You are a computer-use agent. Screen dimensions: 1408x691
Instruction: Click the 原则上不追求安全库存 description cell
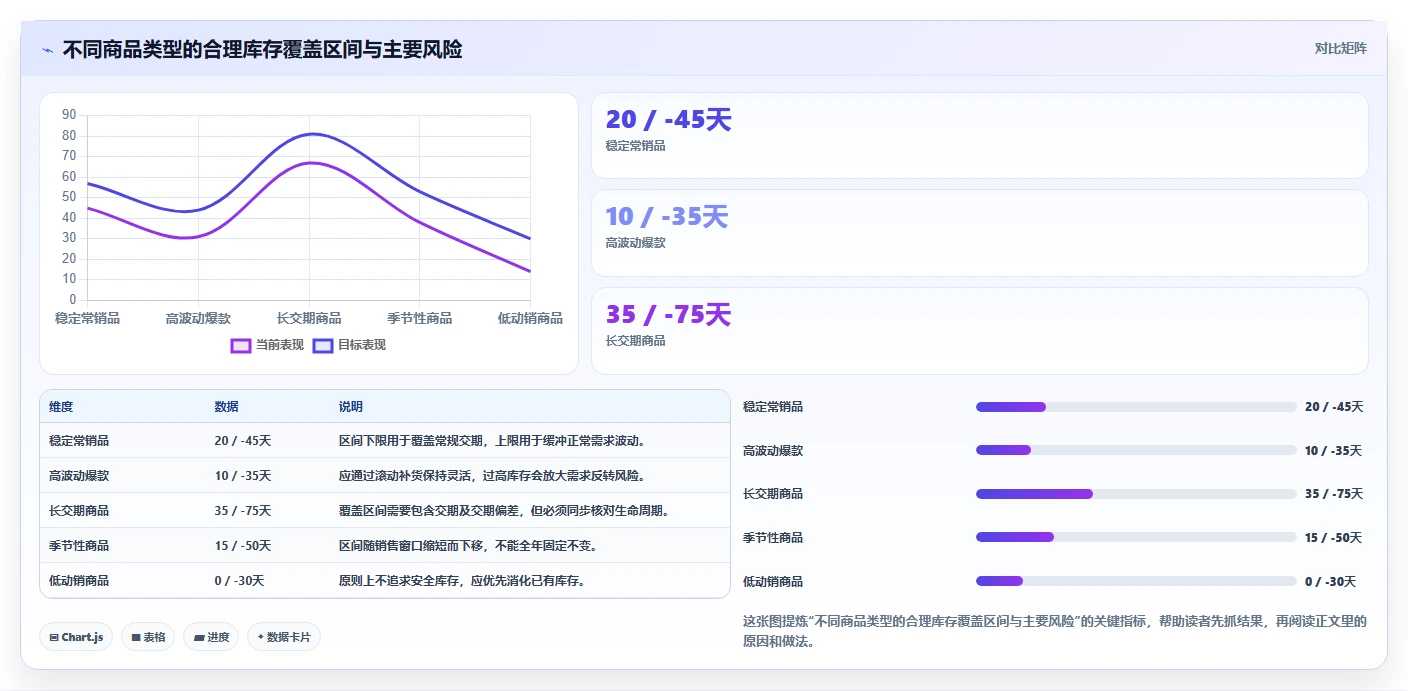click(x=462, y=581)
